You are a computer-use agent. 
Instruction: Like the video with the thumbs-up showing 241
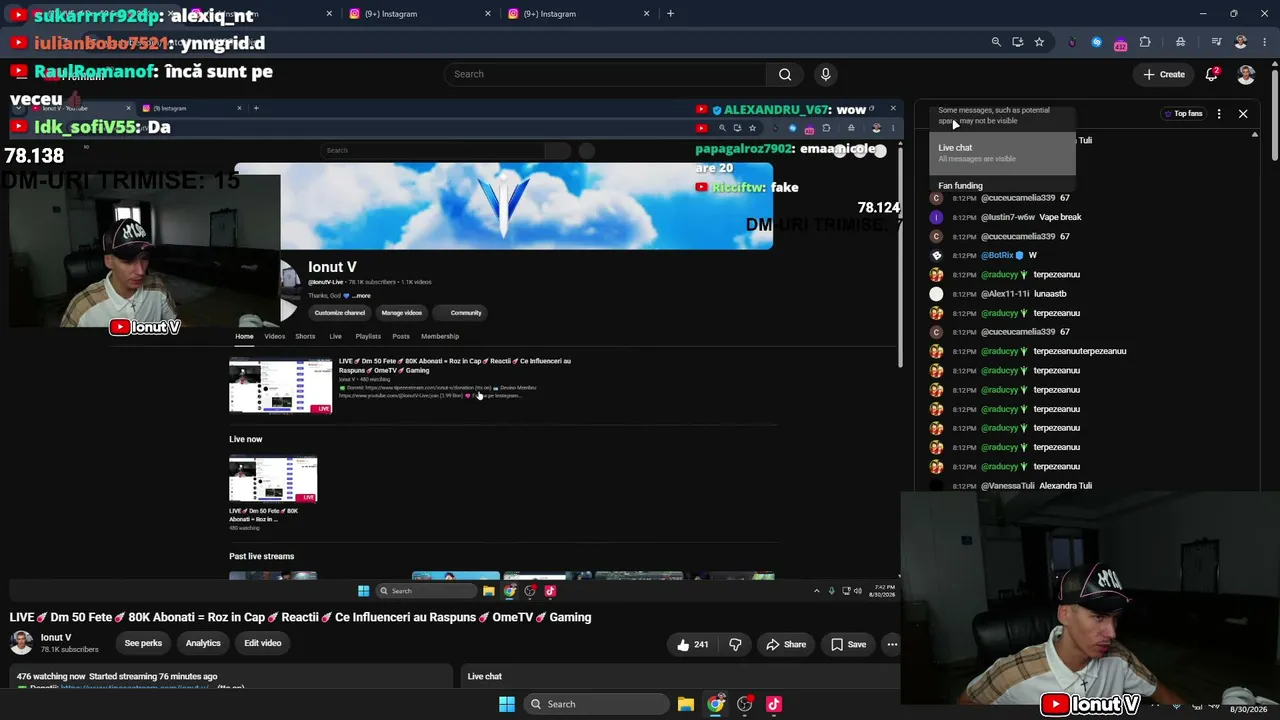(x=692, y=644)
